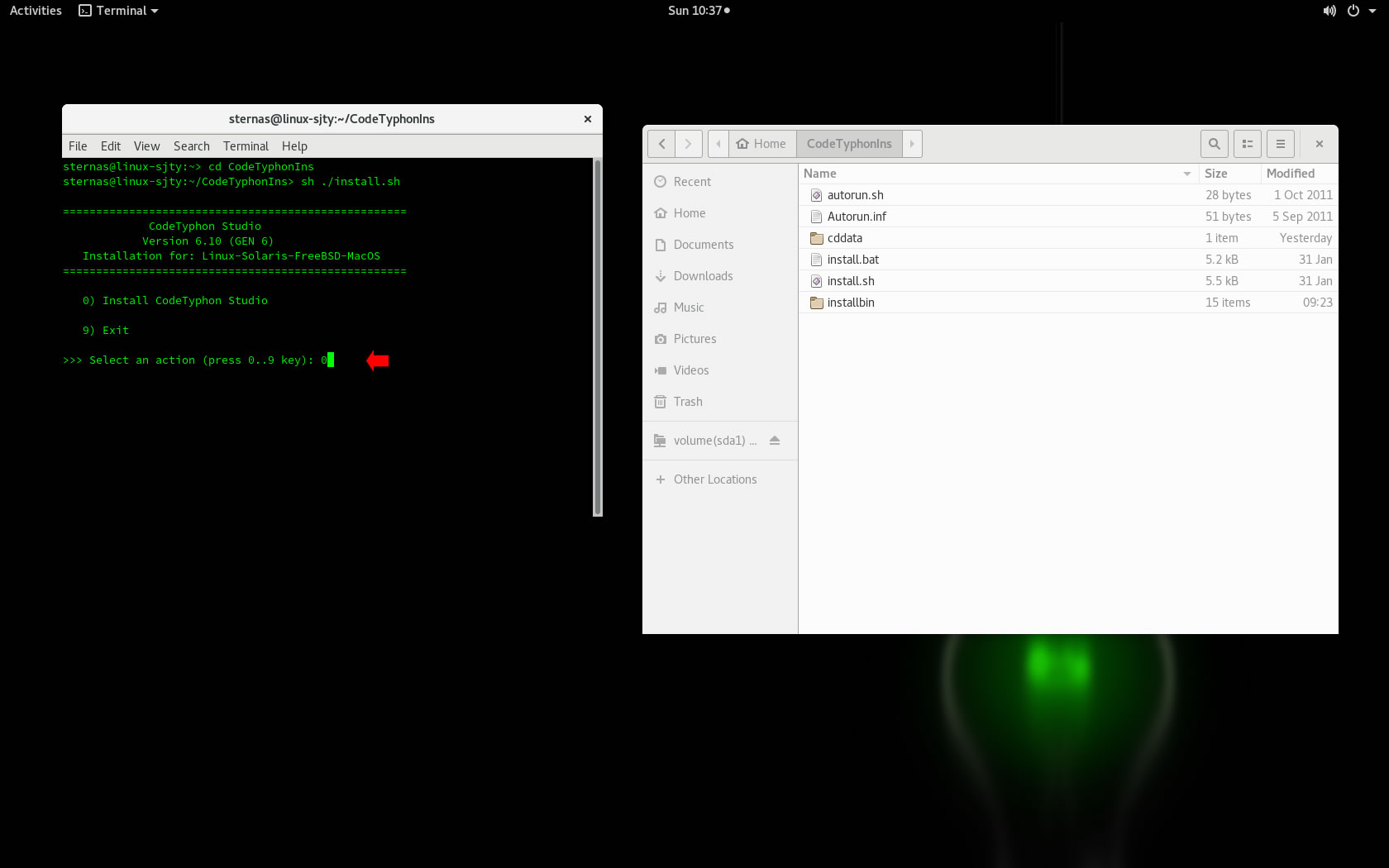Click the '15 items' size cell

click(1228, 303)
